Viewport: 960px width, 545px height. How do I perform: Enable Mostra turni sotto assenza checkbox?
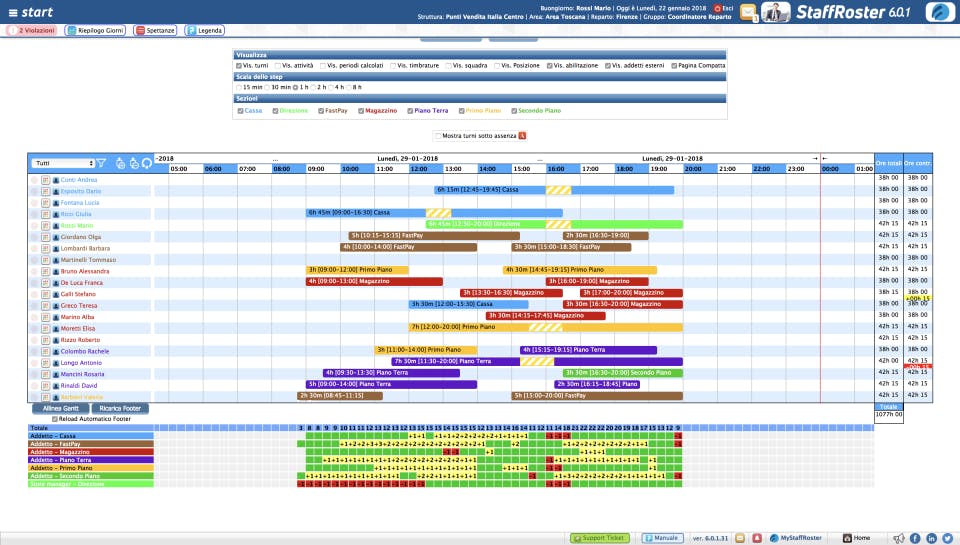coord(438,136)
